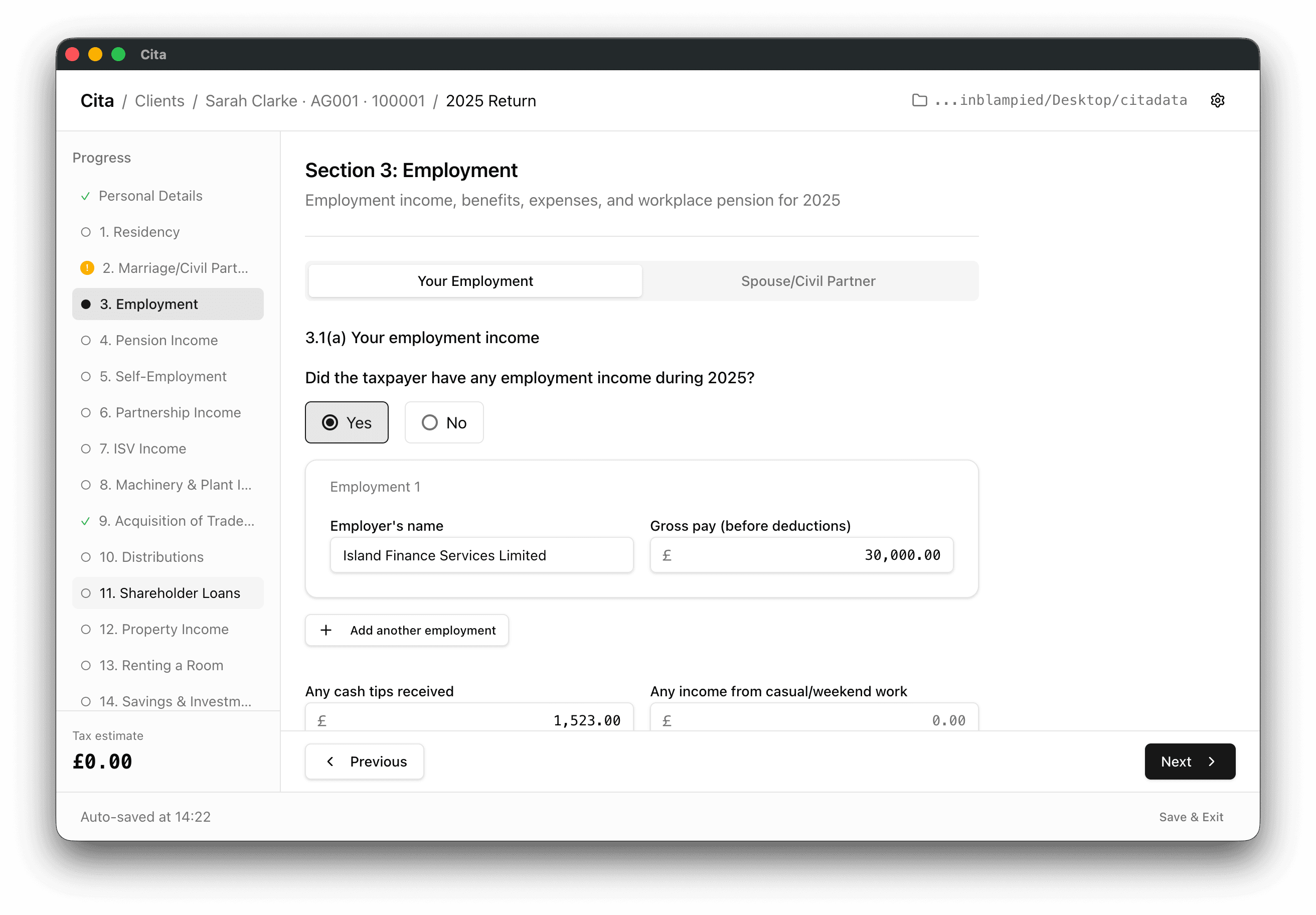Click the Employer's name input field
This screenshot has height=915, width=1316.
(481, 555)
